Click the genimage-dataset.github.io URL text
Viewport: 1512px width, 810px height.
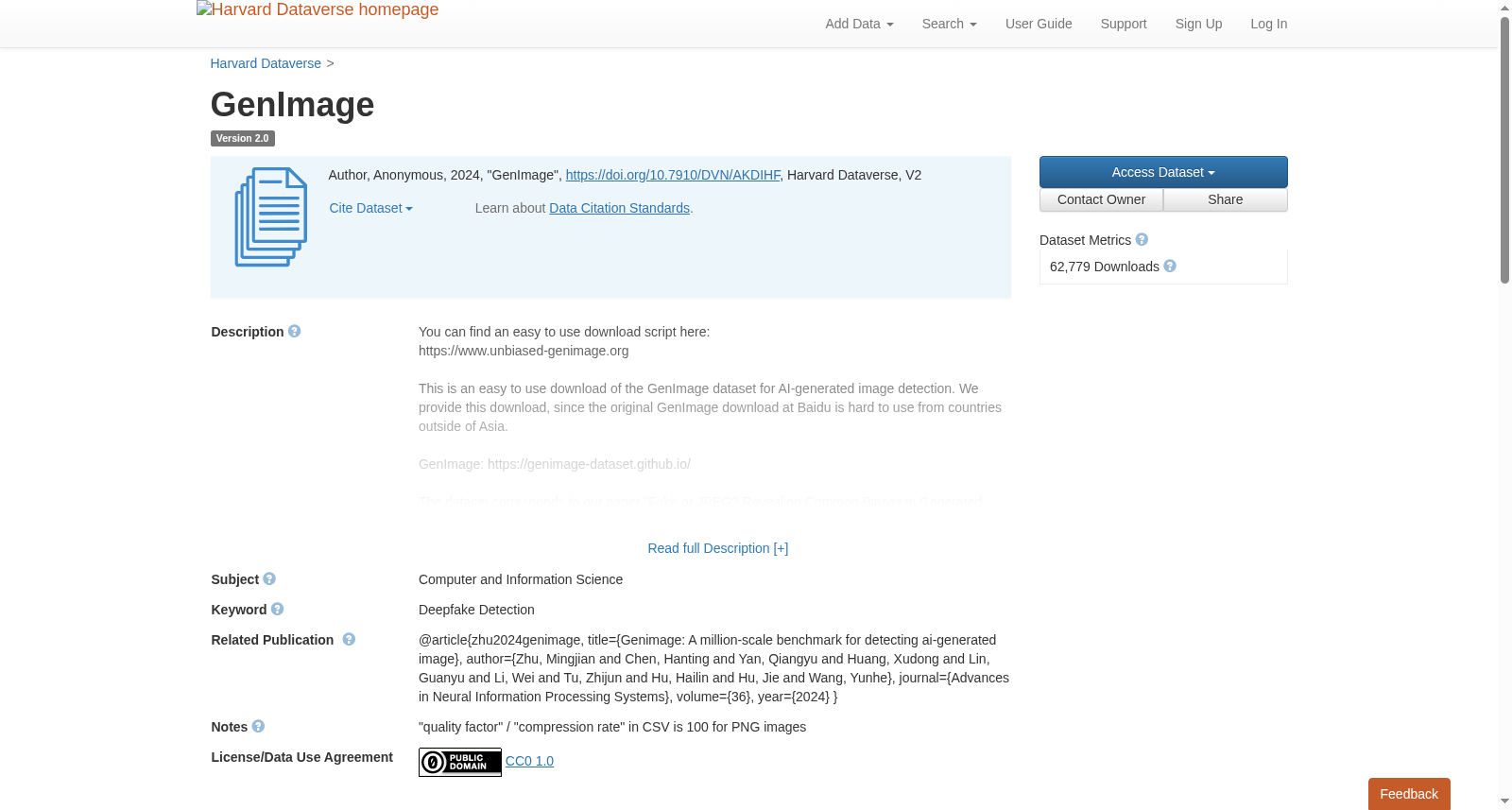pyautogui.click(x=589, y=464)
